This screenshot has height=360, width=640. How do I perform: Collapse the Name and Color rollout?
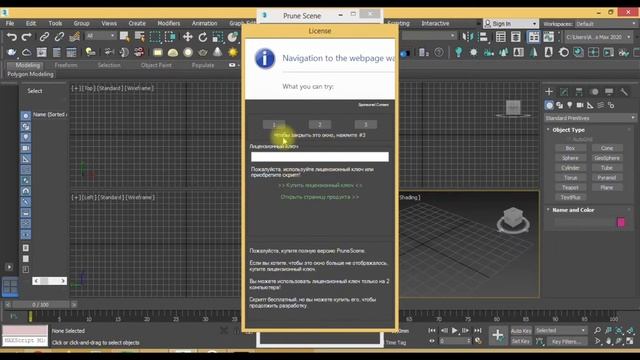pos(573,210)
